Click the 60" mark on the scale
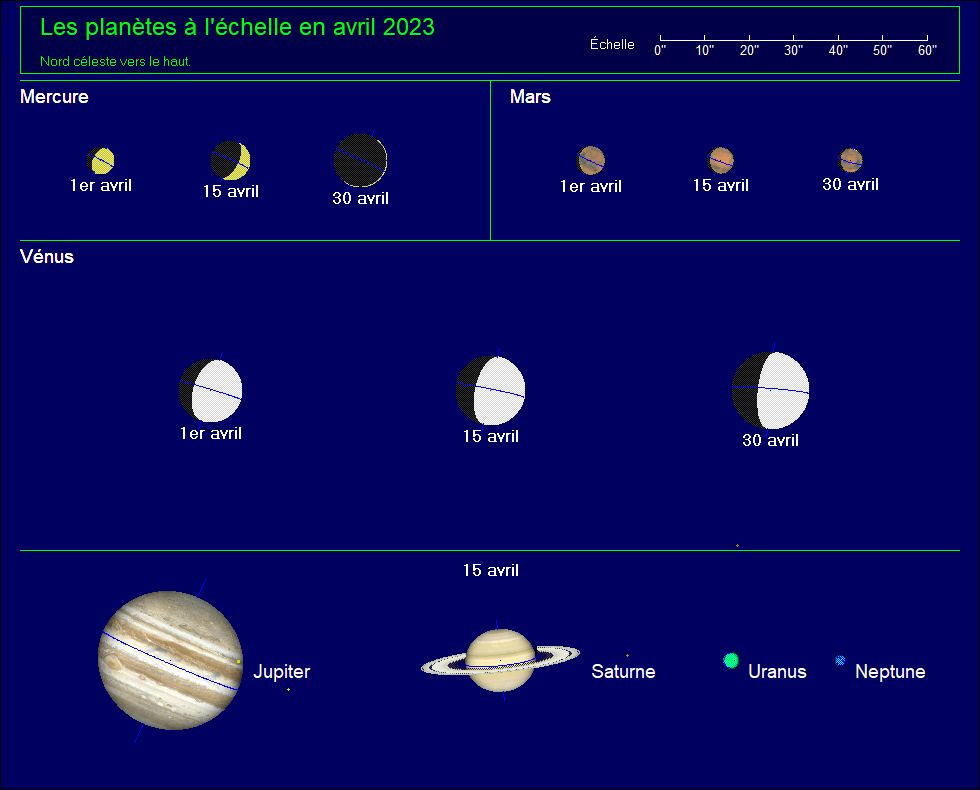Image resolution: width=980 pixels, height=790 pixels. (x=928, y=50)
